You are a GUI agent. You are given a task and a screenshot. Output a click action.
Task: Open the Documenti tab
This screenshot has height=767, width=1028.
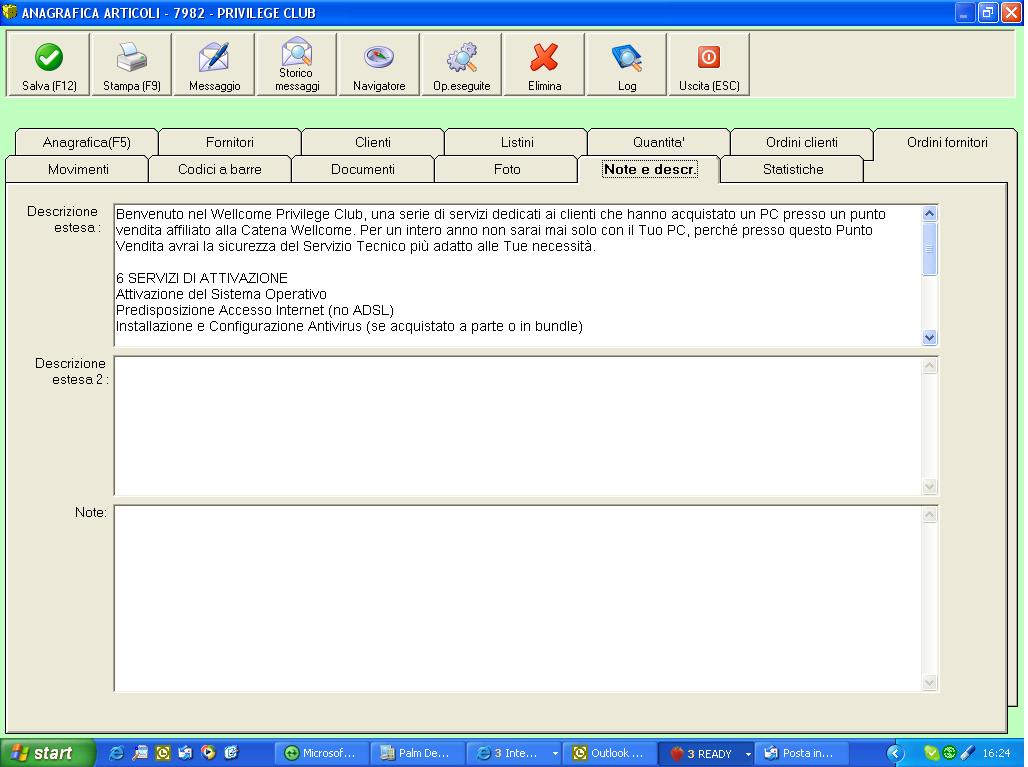363,169
